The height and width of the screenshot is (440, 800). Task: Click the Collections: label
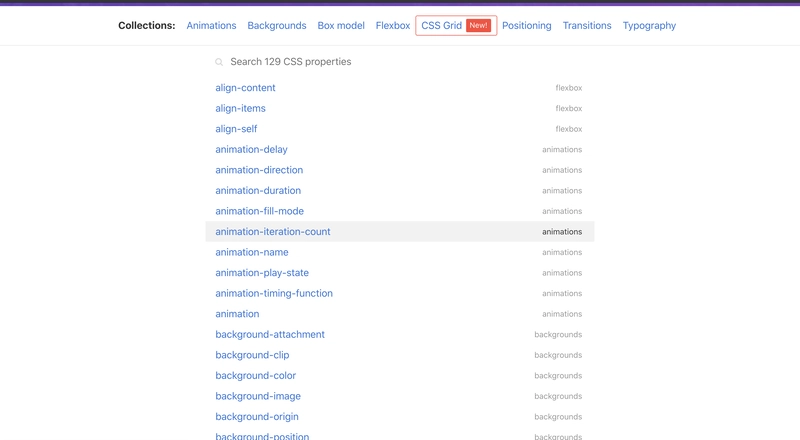point(147,26)
